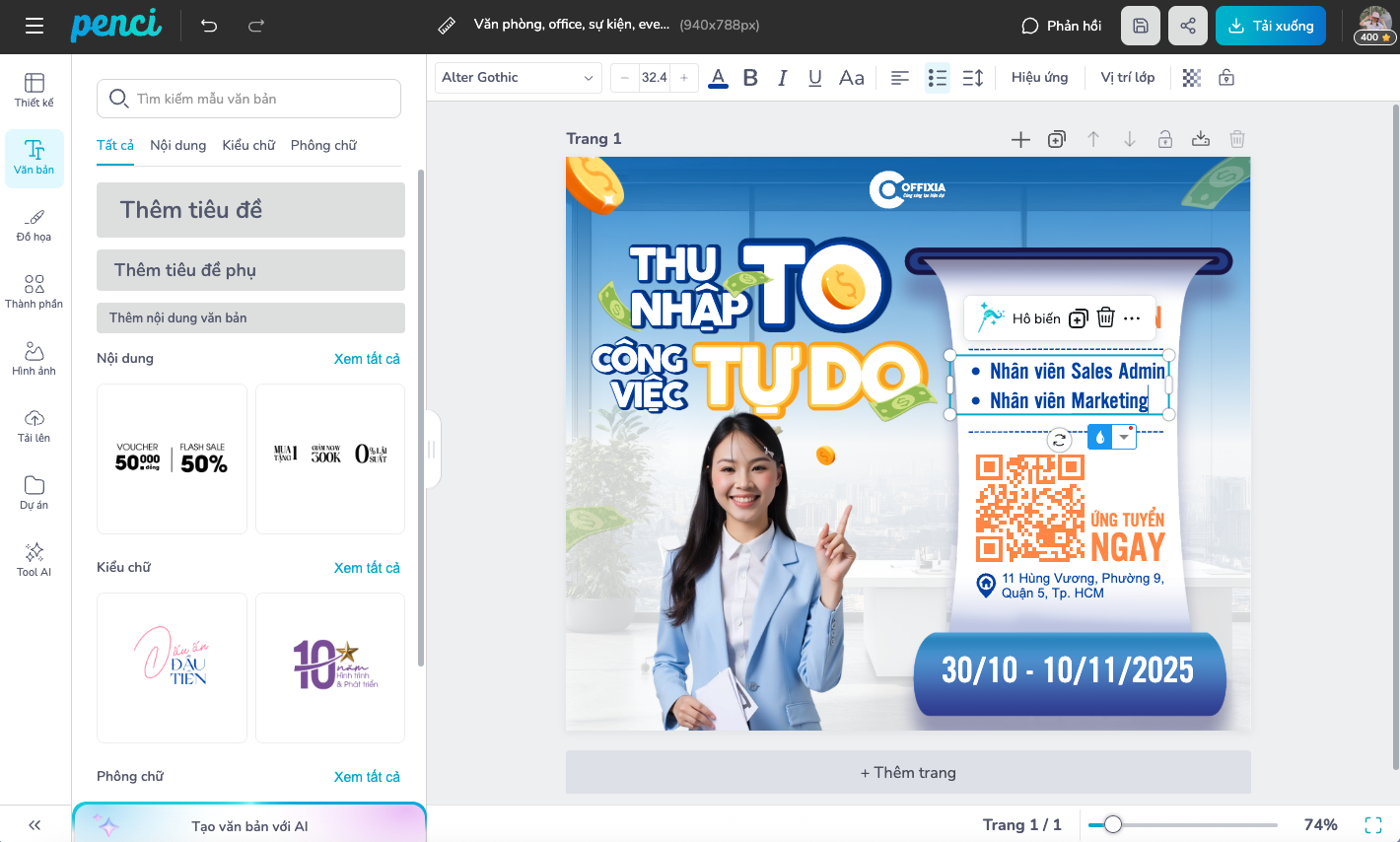The height and width of the screenshot is (842, 1400).
Task: Click the share icon in header
Action: tap(1187, 26)
